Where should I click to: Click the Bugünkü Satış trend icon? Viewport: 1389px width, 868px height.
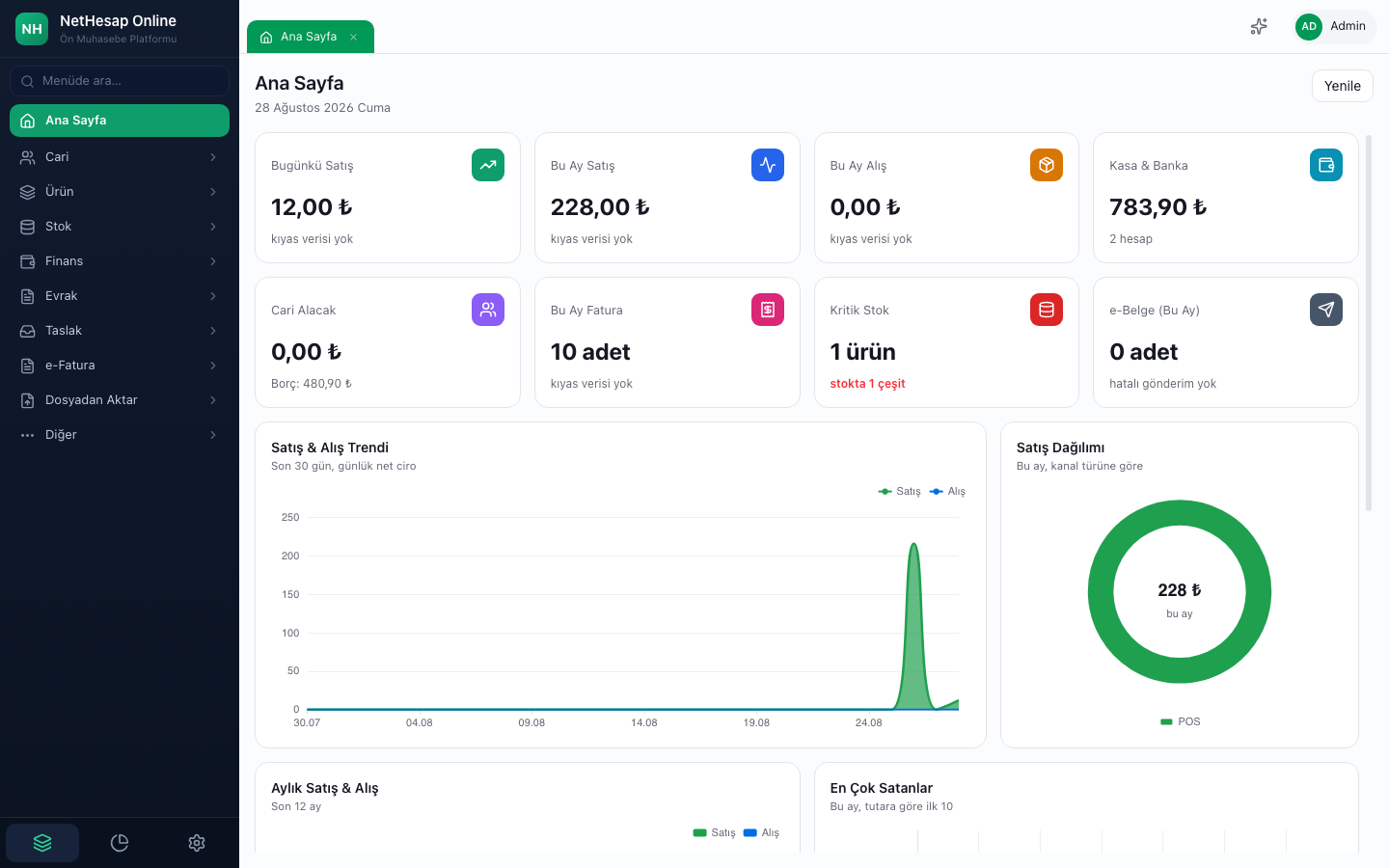[x=488, y=165]
